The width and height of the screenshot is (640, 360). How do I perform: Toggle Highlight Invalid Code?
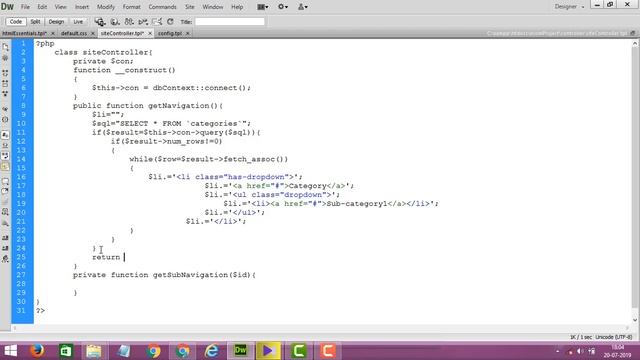(5, 145)
